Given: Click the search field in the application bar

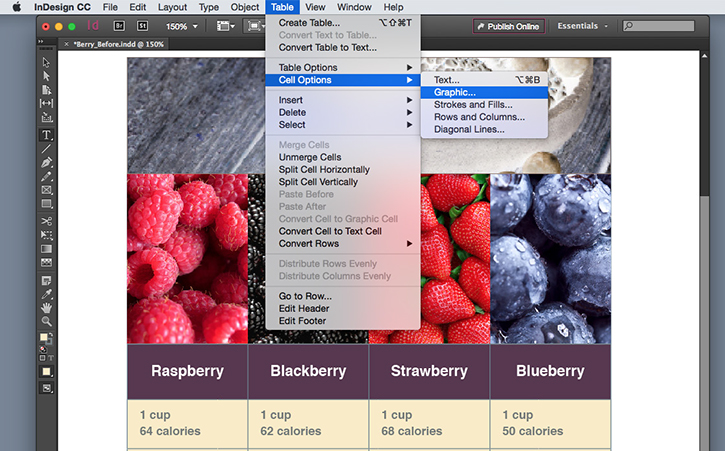Looking at the screenshot, I should tap(658, 26).
